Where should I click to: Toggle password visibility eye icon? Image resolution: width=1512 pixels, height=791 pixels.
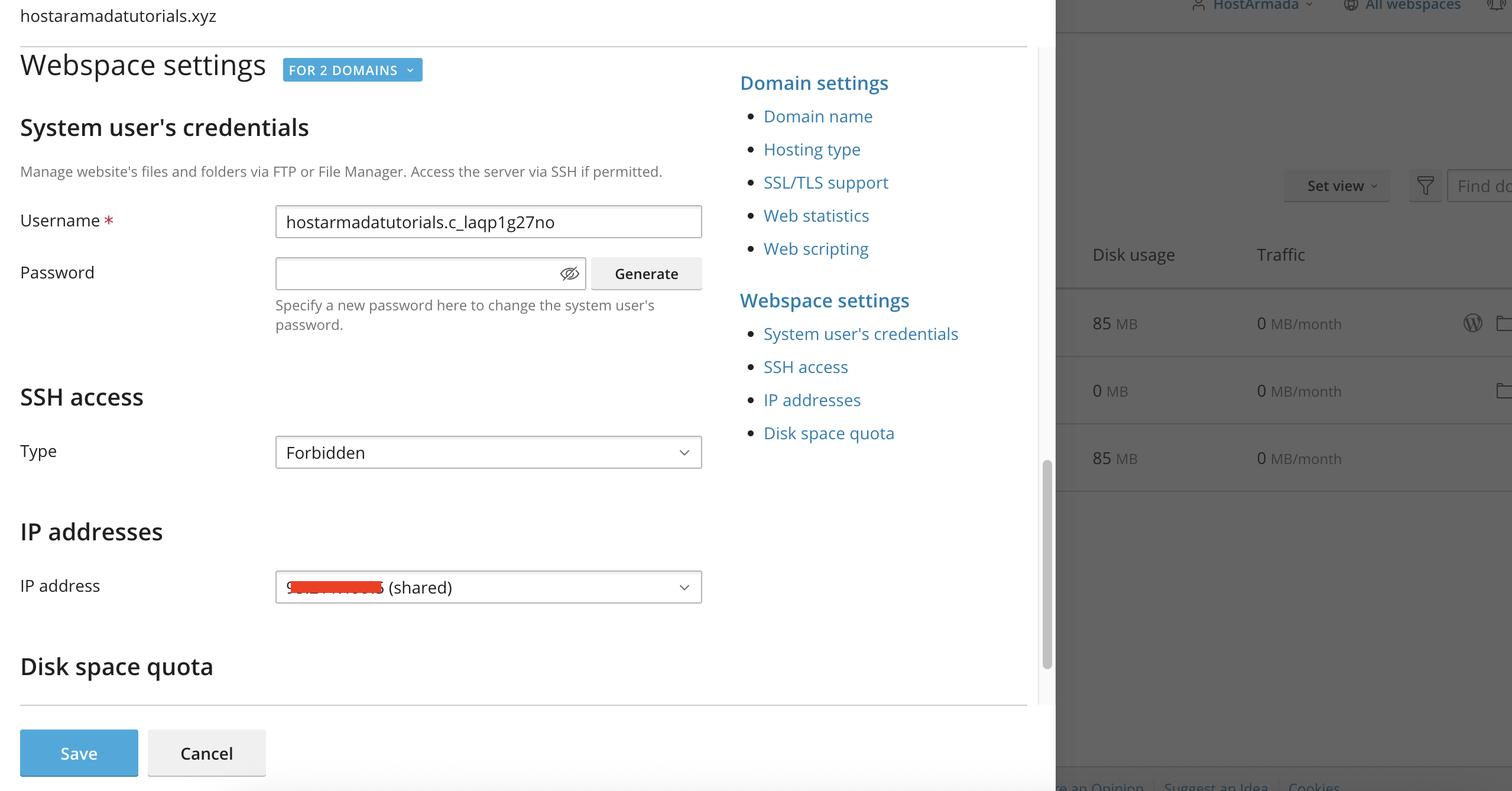point(569,274)
